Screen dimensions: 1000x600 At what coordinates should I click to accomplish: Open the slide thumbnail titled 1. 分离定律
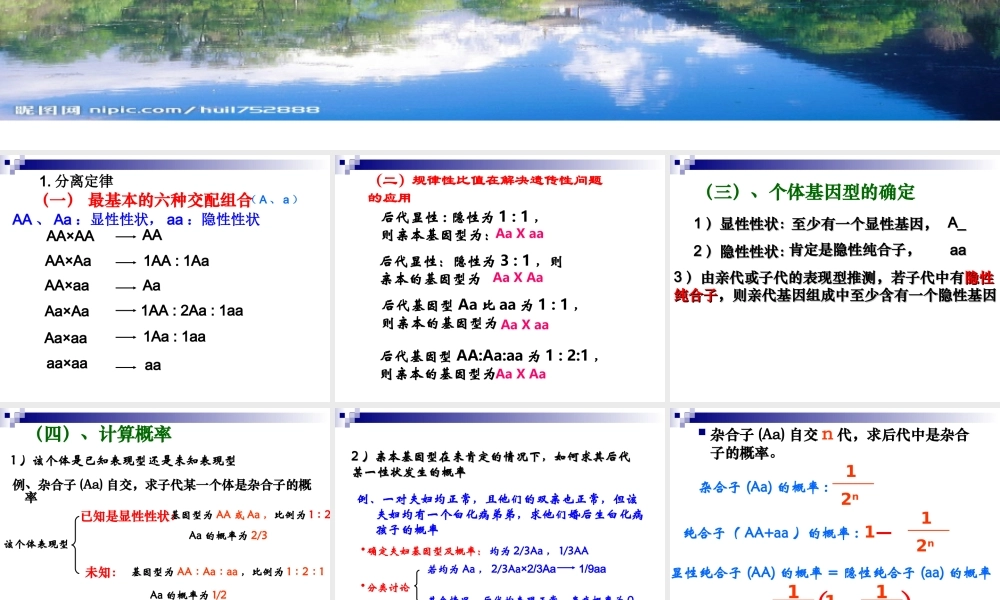tap(165, 278)
